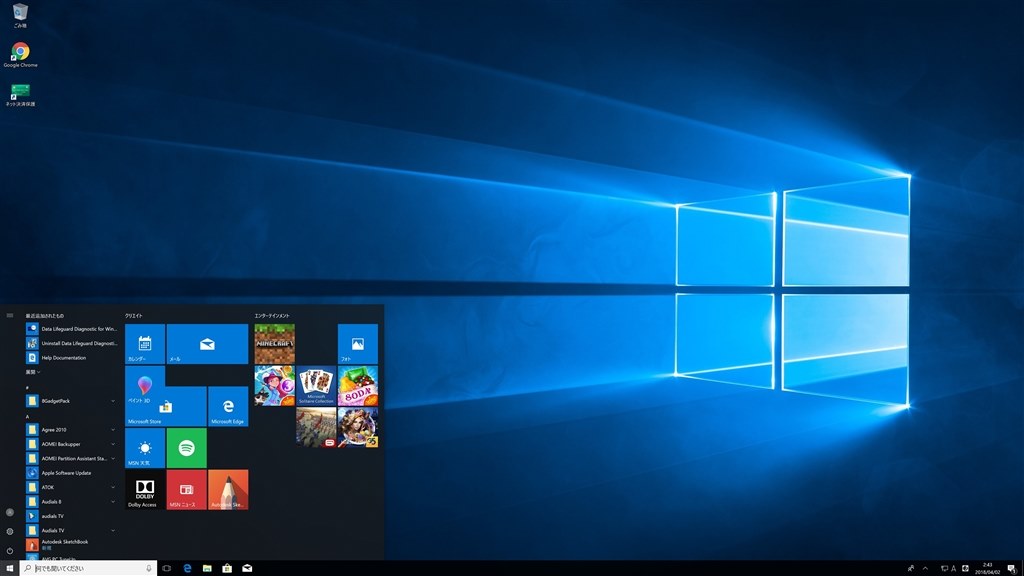Open the MSN 天気 weather tile
Viewport: 1024px width, 576px height.
point(145,448)
